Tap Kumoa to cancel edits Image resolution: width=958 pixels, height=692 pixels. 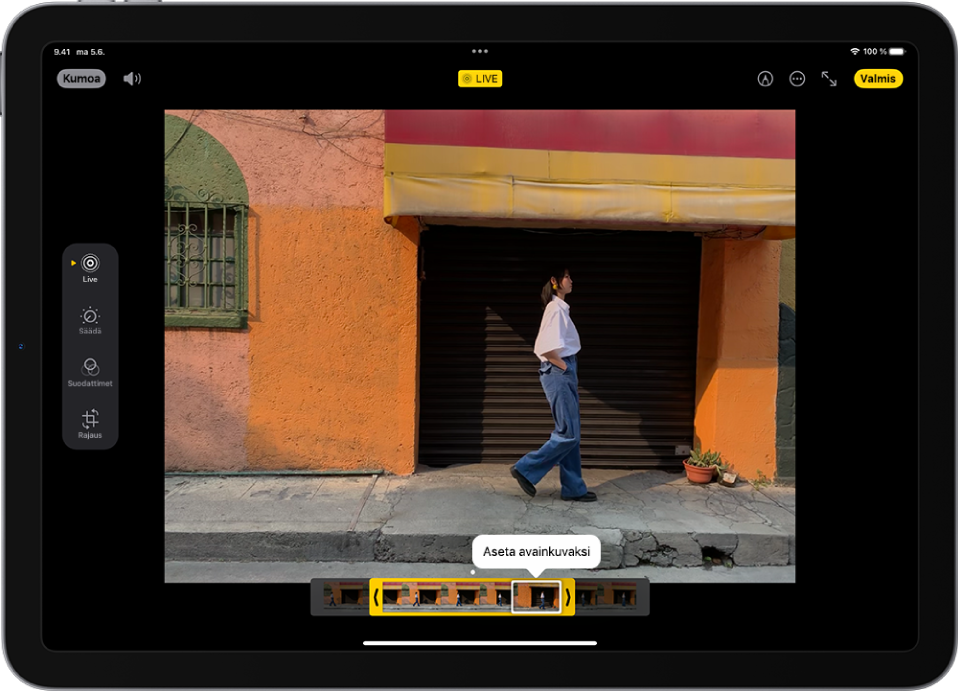pyautogui.click(x=81, y=79)
